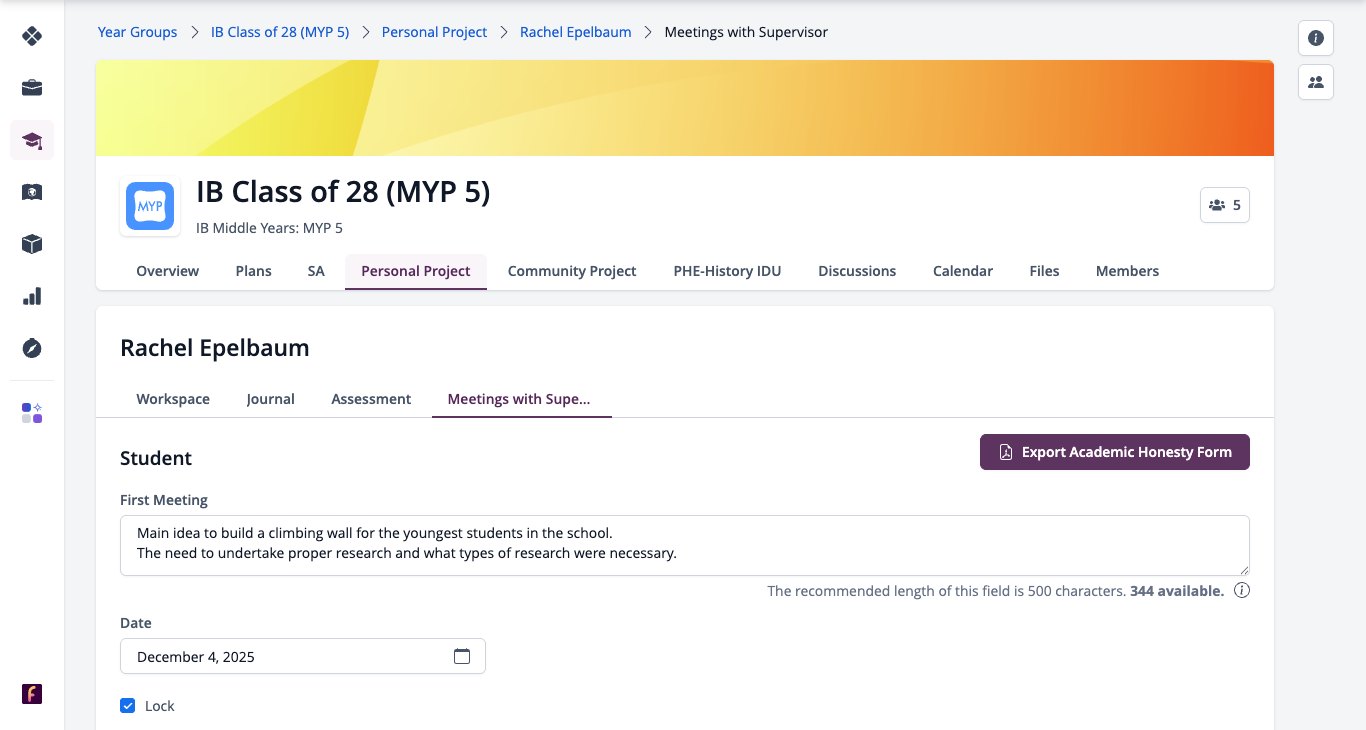Click the info circle beside character count
The image size is (1366, 730).
click(1242, 591)
